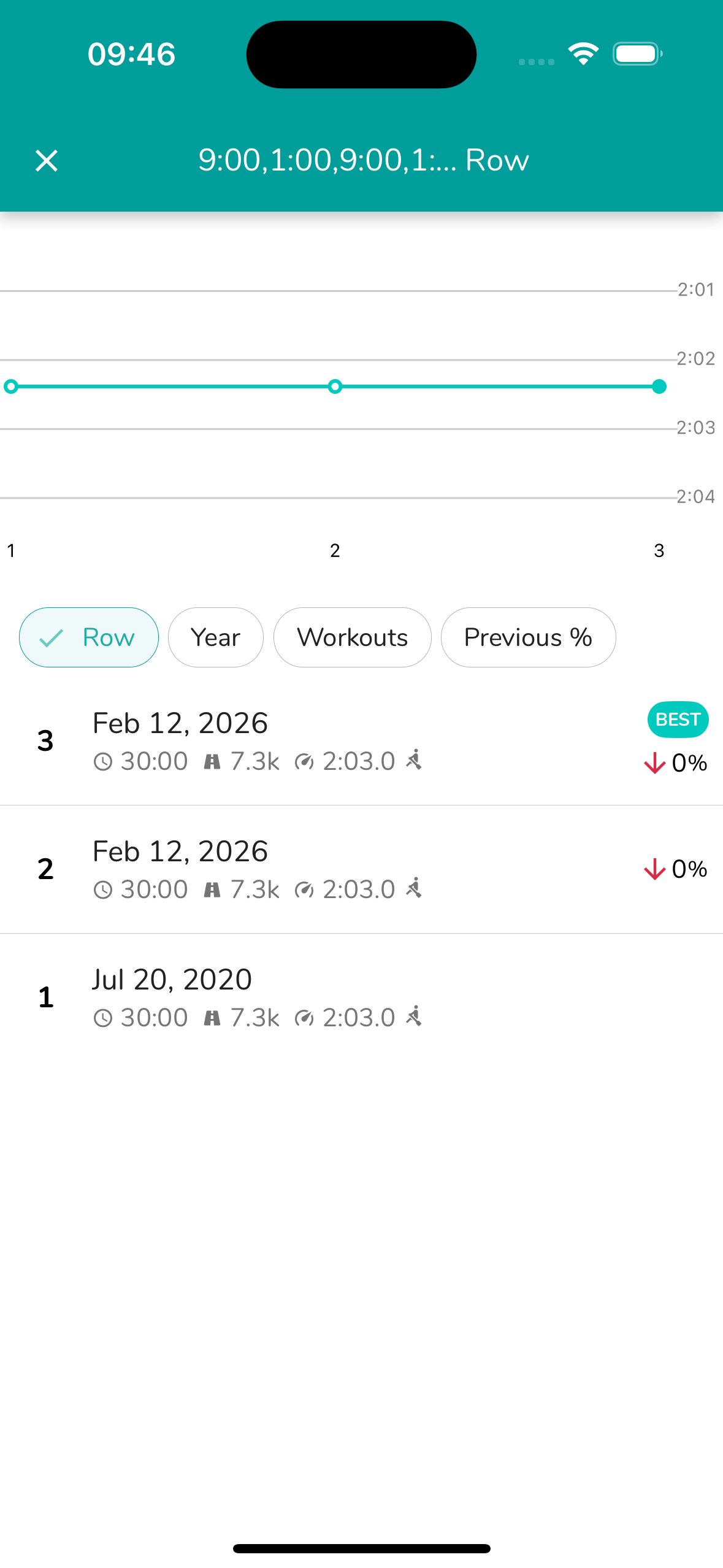Image resolution: width=723 pixels, height=1568 pixels.
Task: Tap the distance icon in workout 3
Action: pyautogui.click(x=212, y=762)
